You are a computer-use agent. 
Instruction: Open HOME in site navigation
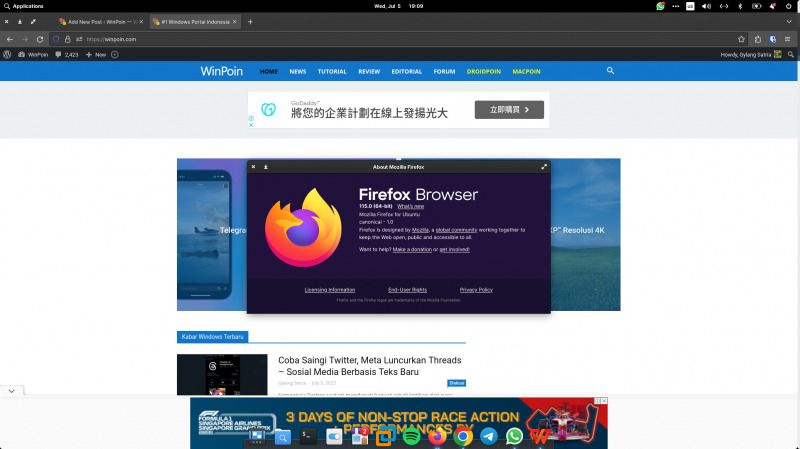pos(269,71)
